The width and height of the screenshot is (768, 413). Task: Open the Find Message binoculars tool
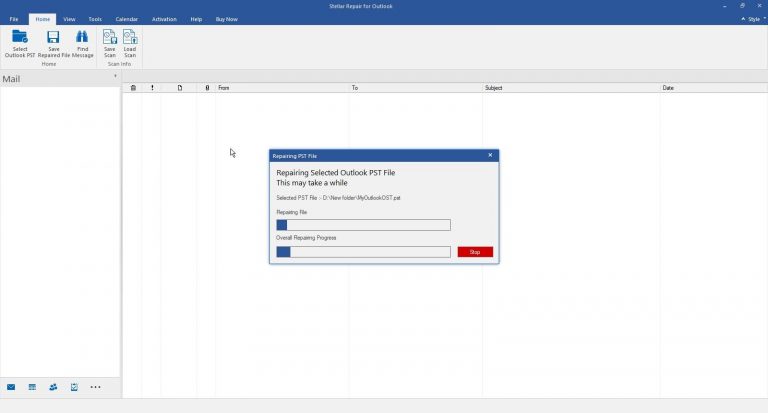click(82, 37)
